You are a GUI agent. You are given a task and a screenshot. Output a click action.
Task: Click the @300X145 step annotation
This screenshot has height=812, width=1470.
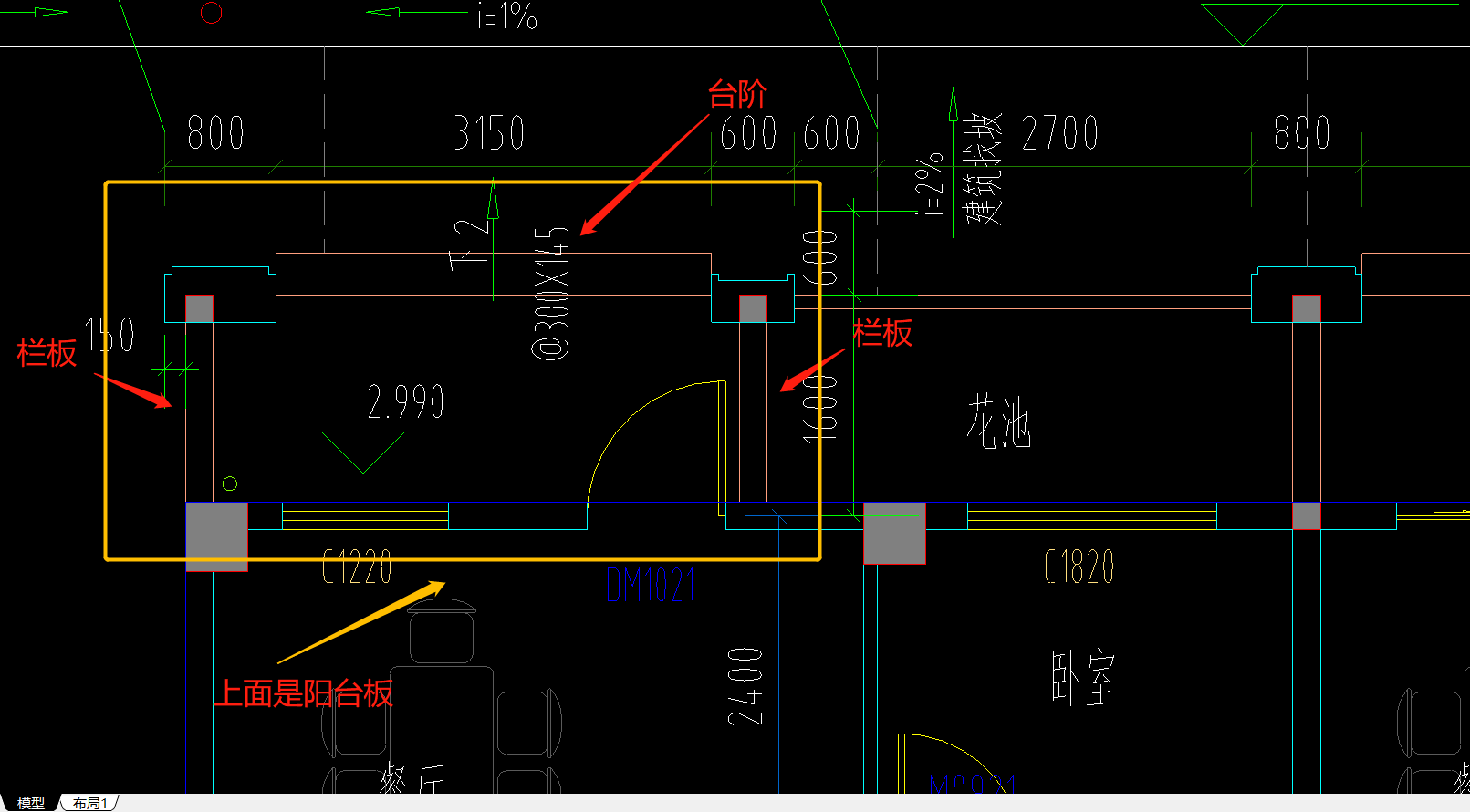click(x=552, y=293)
